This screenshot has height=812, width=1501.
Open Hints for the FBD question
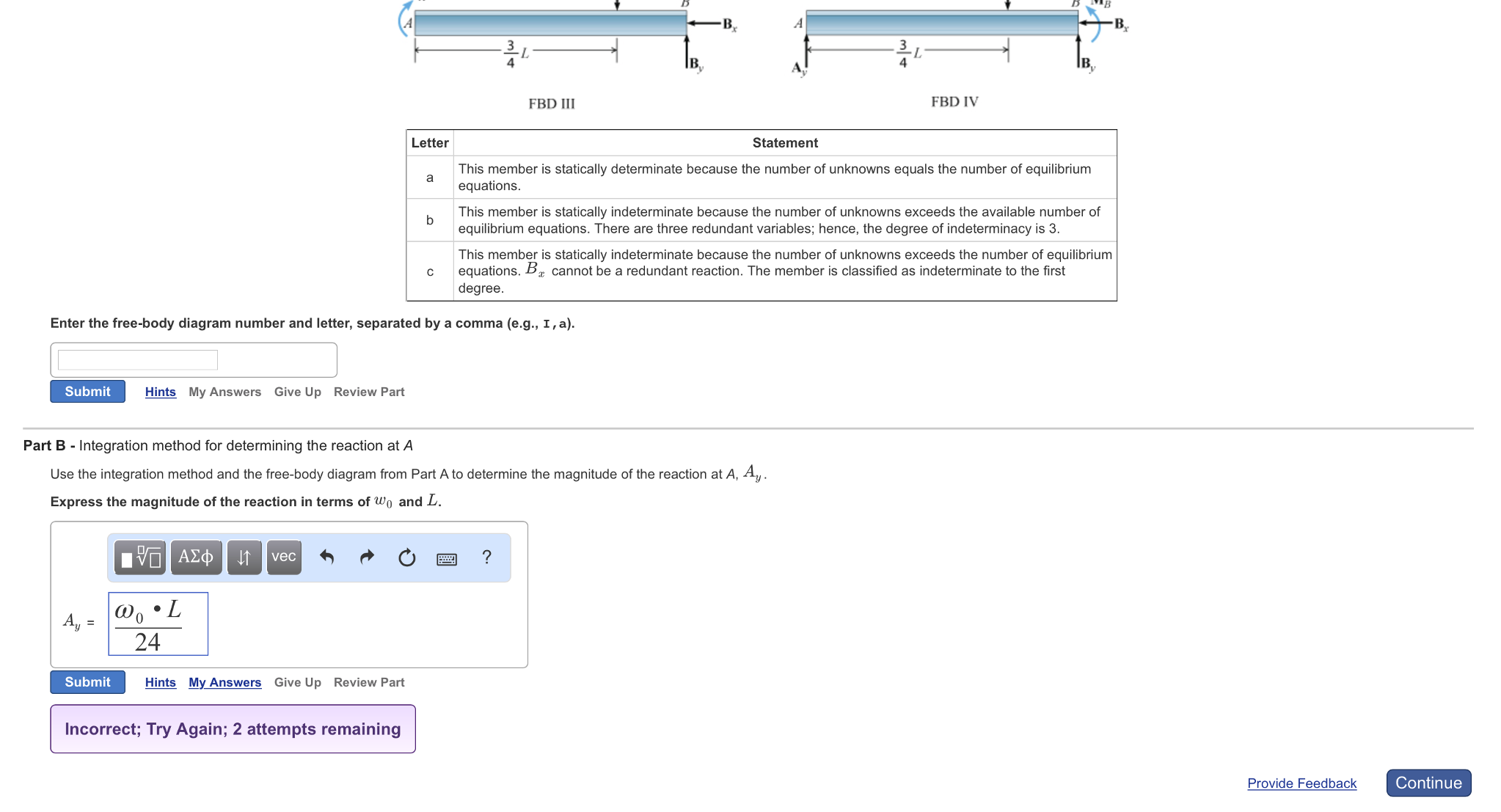coord(160,391)
